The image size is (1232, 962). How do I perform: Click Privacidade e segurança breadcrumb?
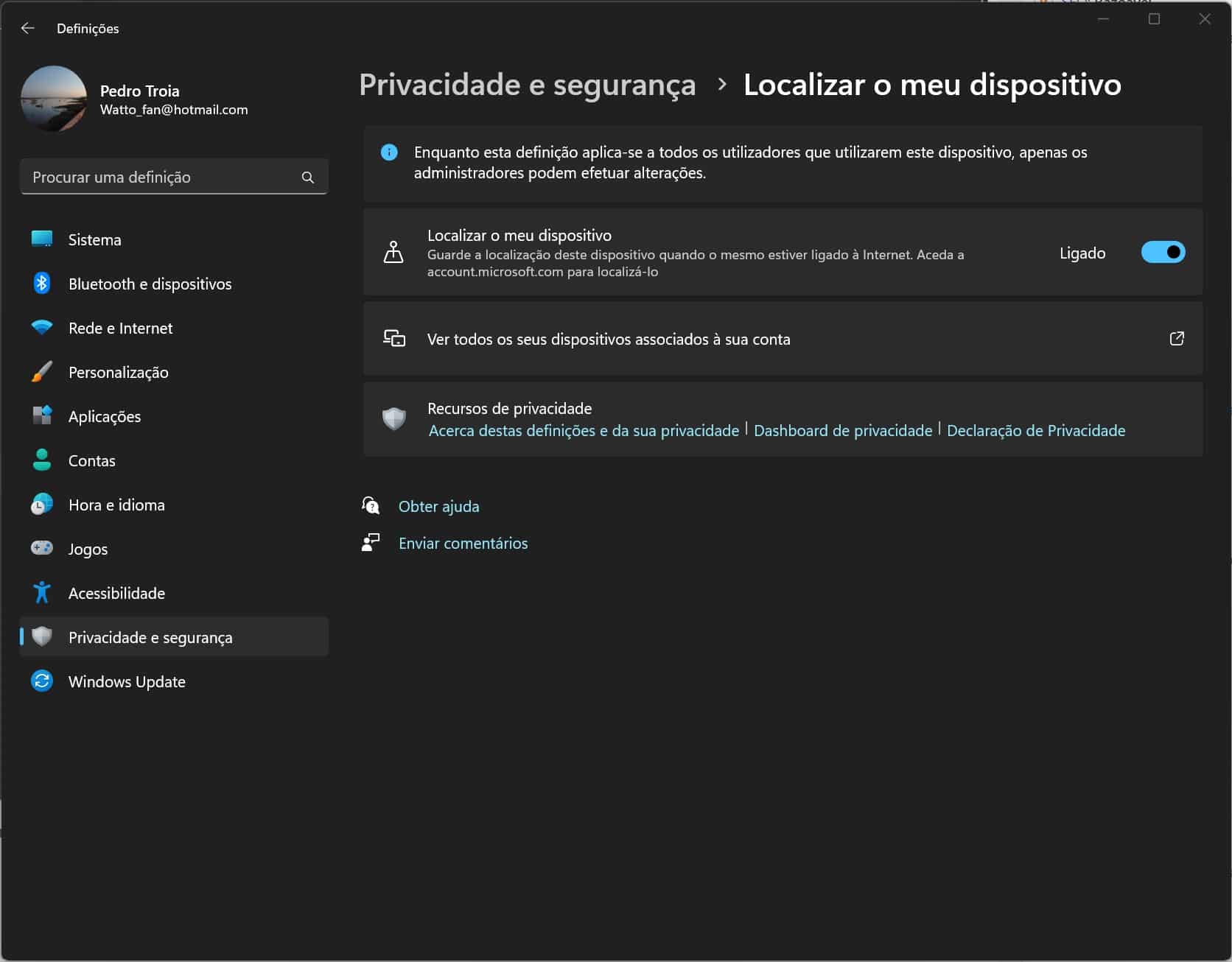(x=527, y=85)
